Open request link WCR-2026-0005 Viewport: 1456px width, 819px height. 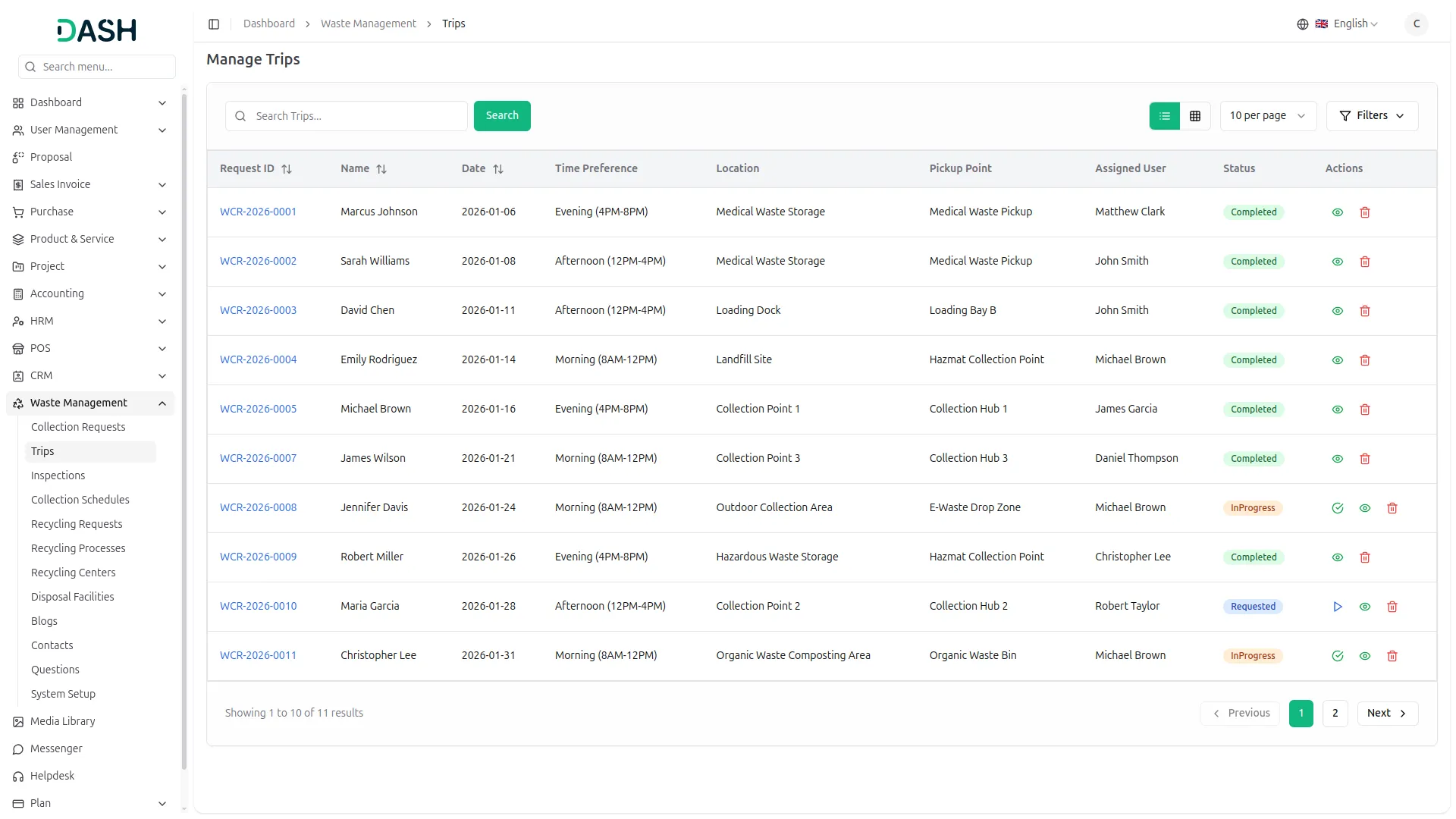pyautogui.click(x=258, y=409)
